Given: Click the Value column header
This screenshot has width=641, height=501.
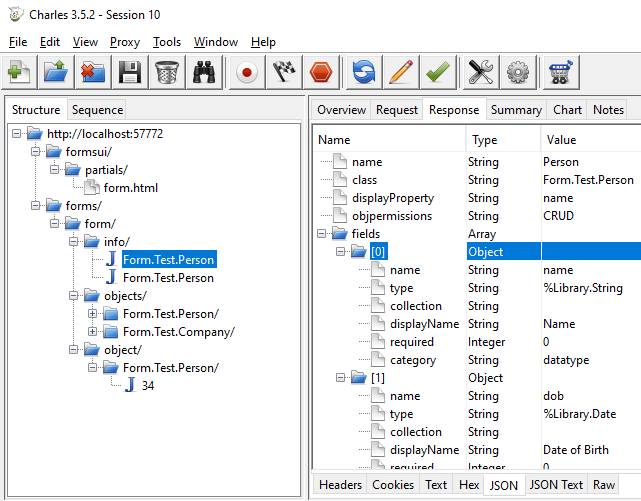Looking at the screenshot, I should [561, 140].
